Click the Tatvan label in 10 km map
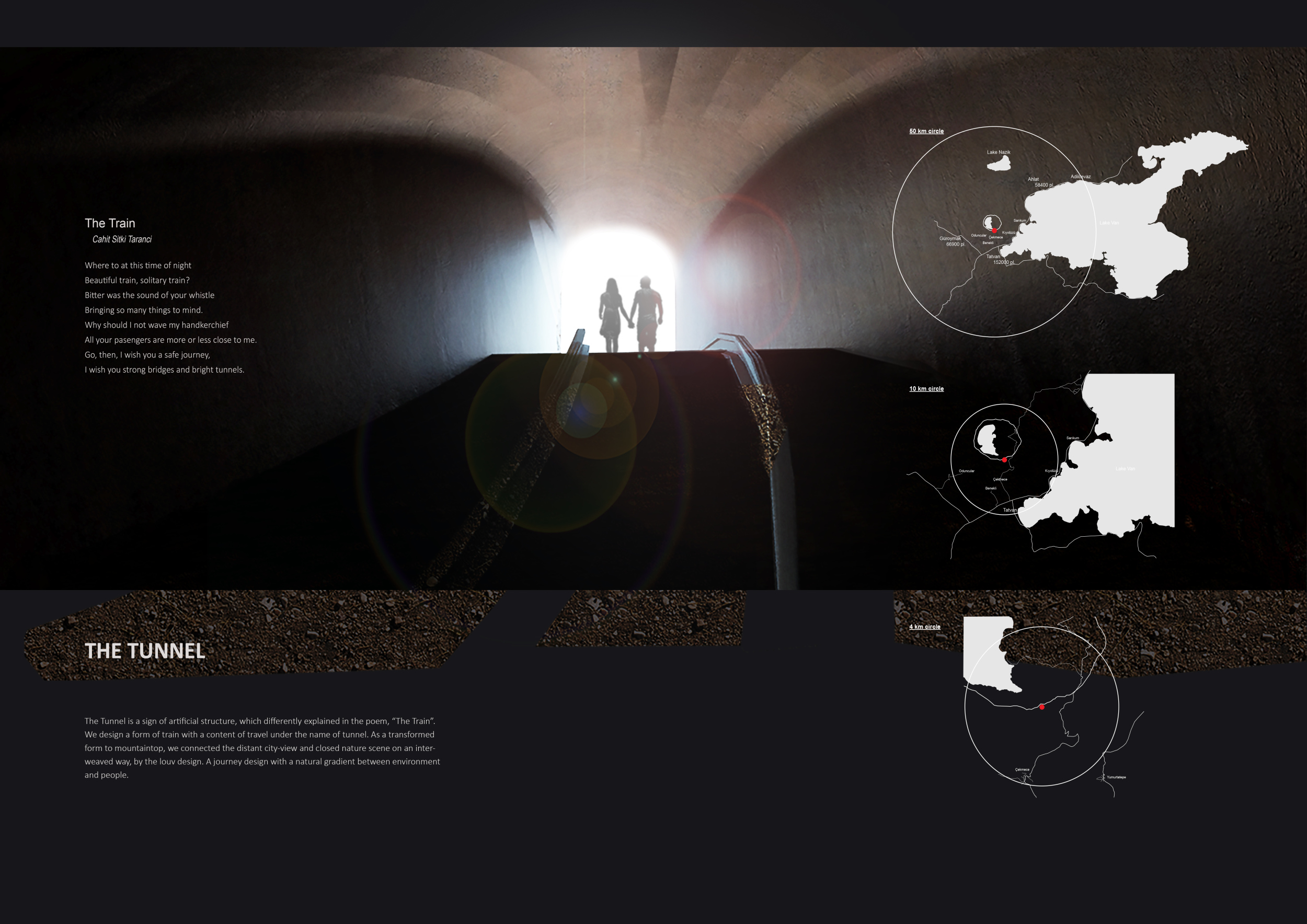The image size is (1307, 924). [x=1010, y=511]
